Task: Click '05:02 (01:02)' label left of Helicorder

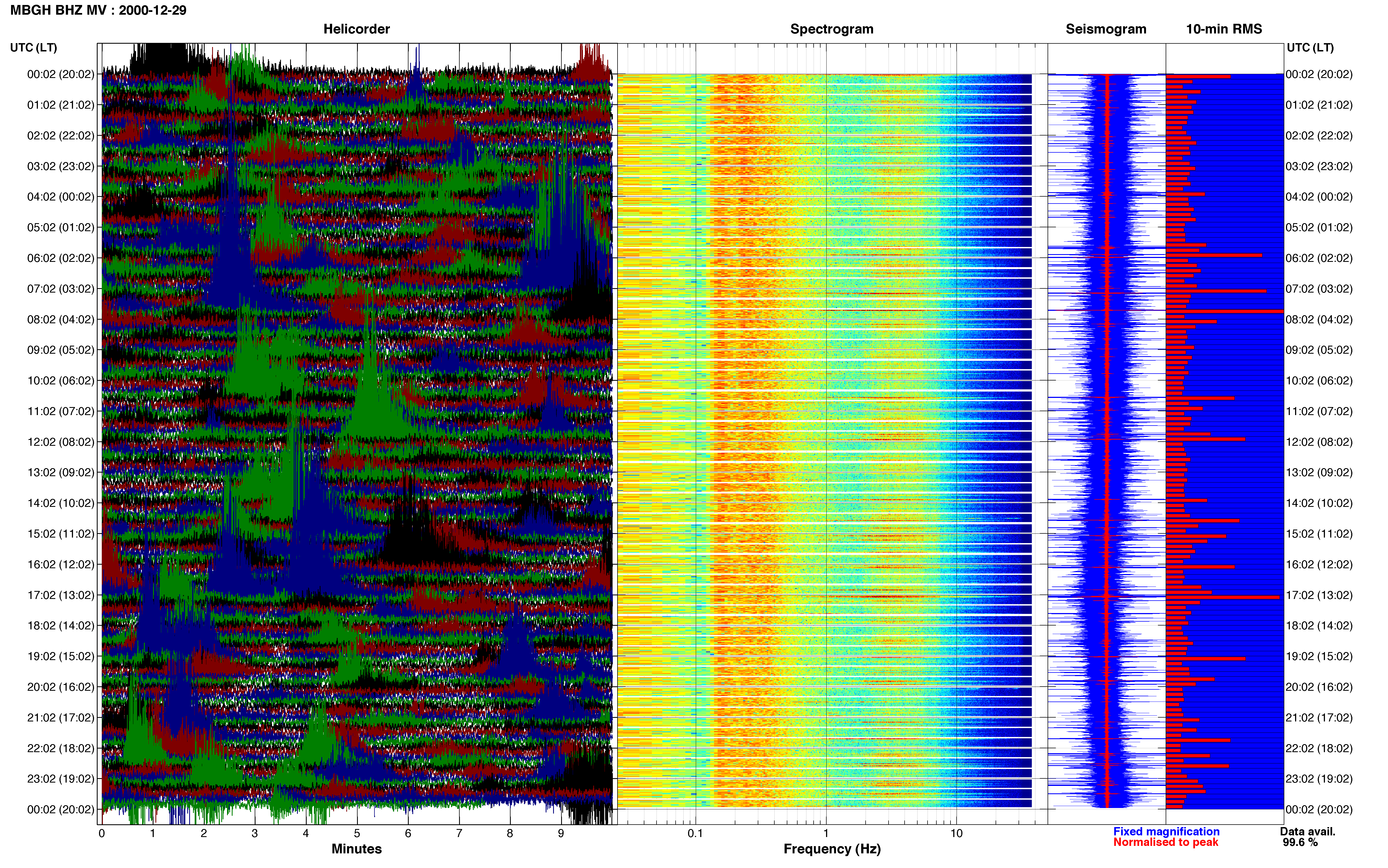Action: tap(61, 227)
